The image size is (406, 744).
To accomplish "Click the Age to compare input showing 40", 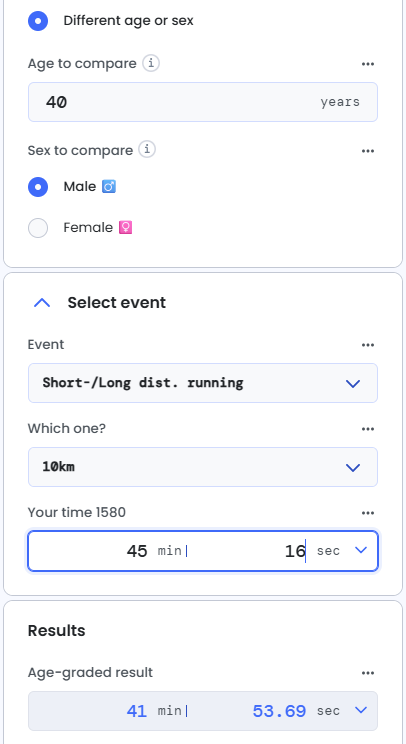I will [x=203, y=102].
